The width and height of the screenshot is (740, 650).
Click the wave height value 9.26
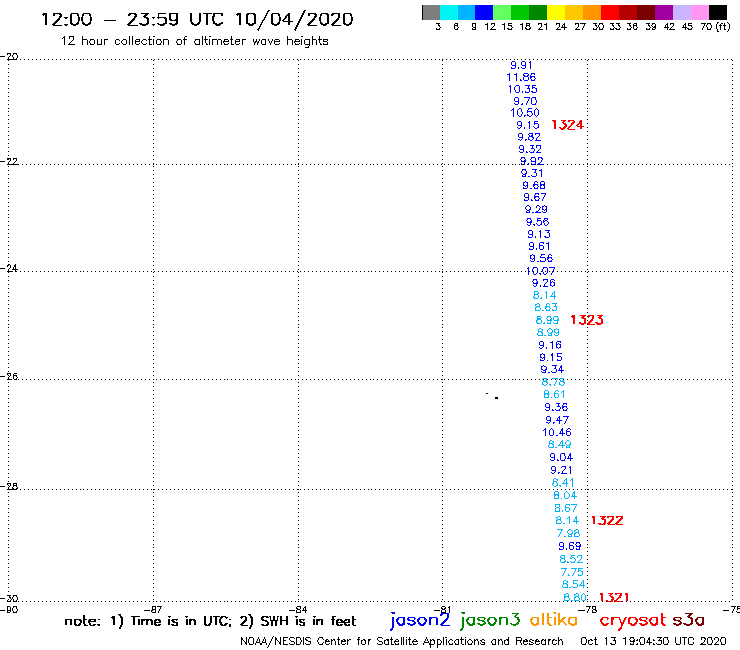(x=544, y=283)
